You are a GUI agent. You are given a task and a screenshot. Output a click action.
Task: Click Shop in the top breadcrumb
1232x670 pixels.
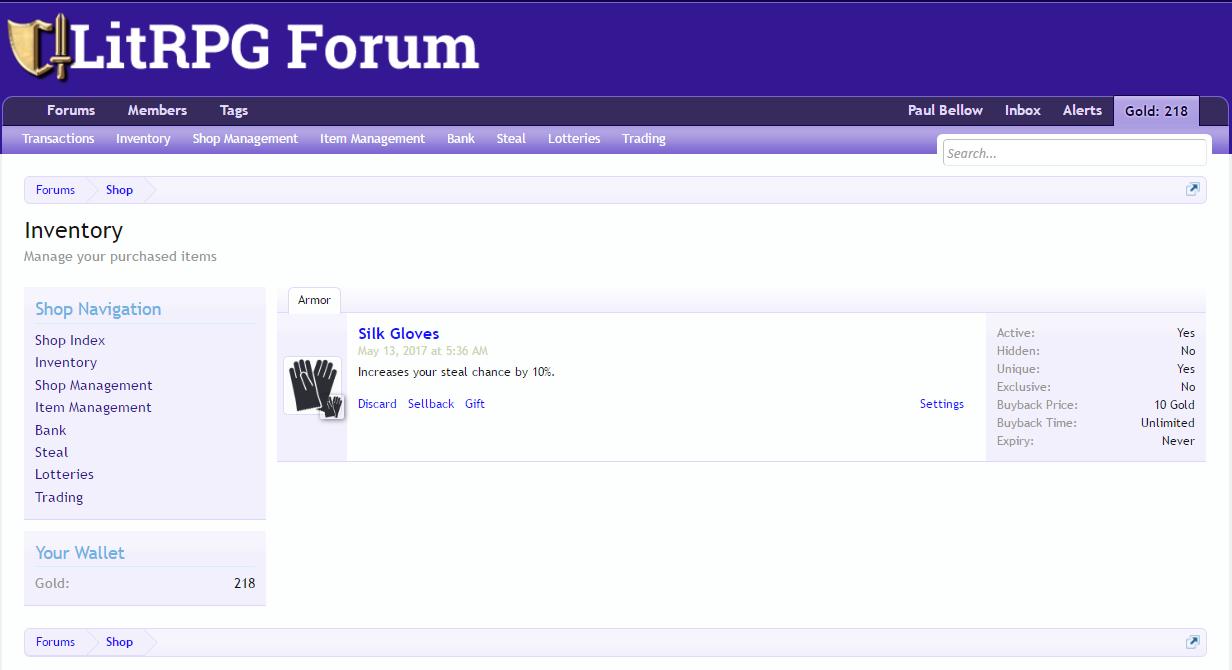(119, 190)
